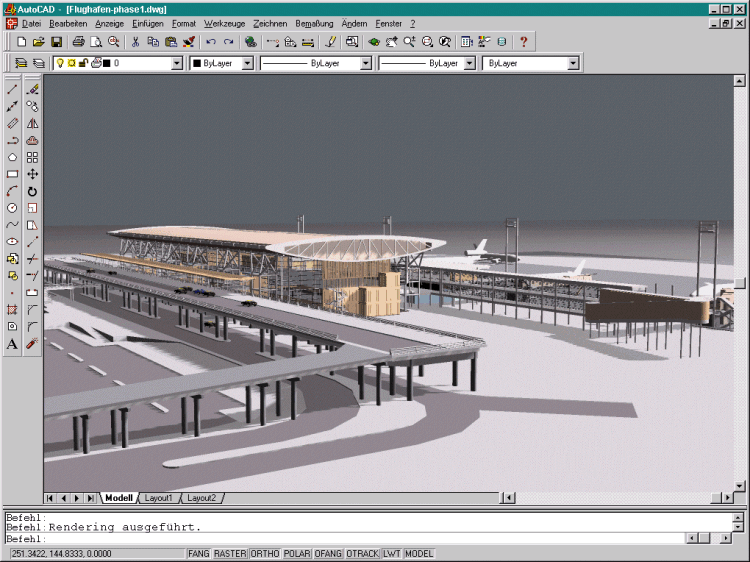Select the Scale tool

click(x=33, y=208)
